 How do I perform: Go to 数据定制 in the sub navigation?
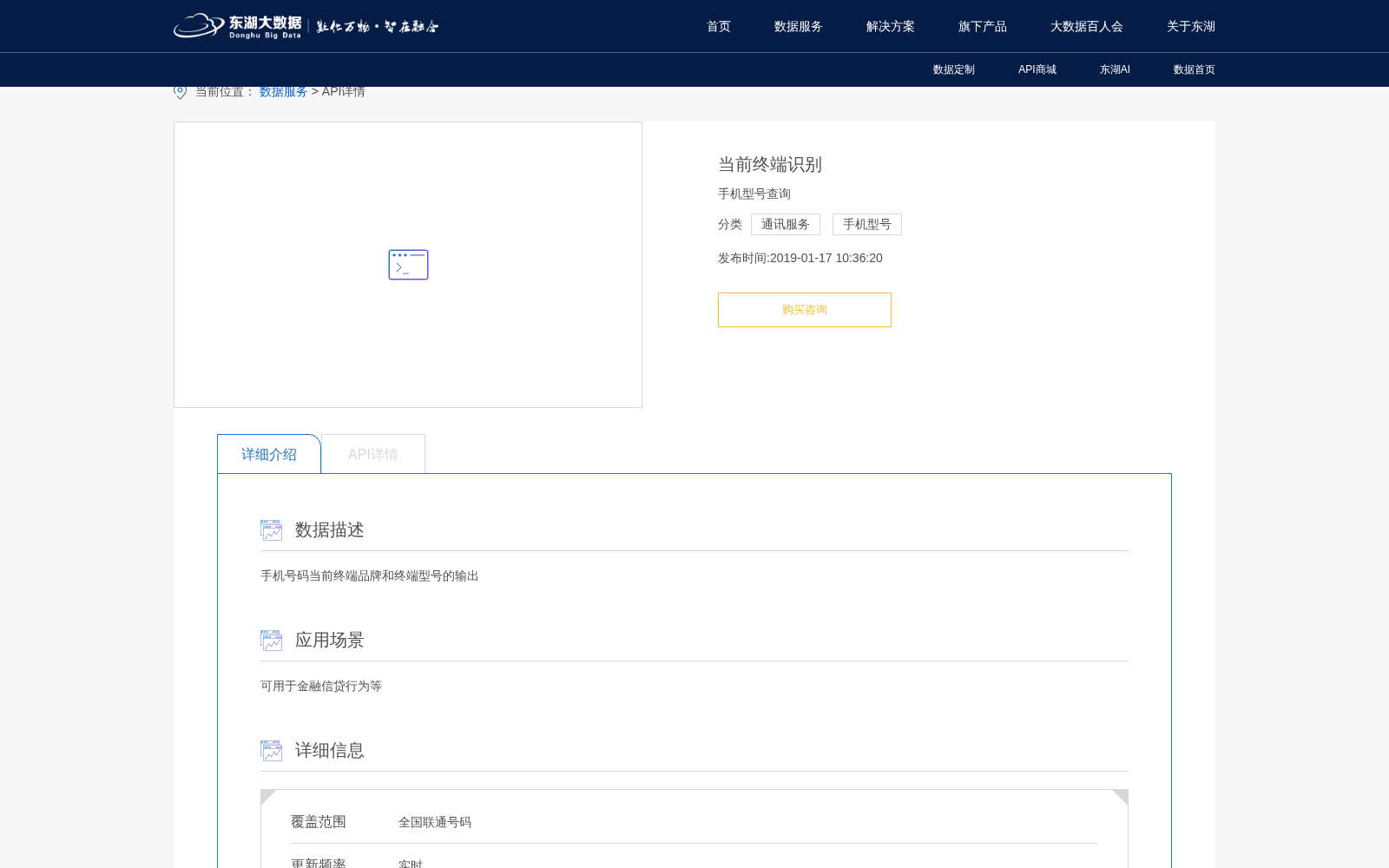pos(954,69)
